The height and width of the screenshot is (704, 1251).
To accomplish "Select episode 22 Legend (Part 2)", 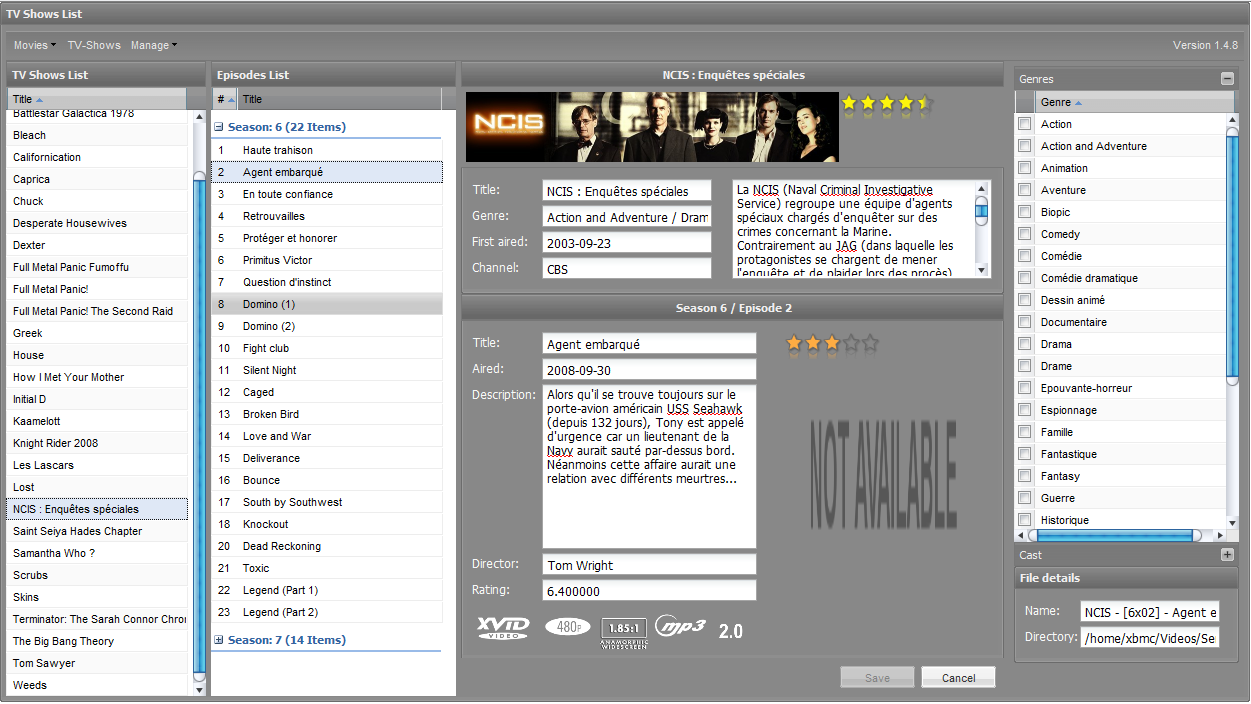I will 327,612.
